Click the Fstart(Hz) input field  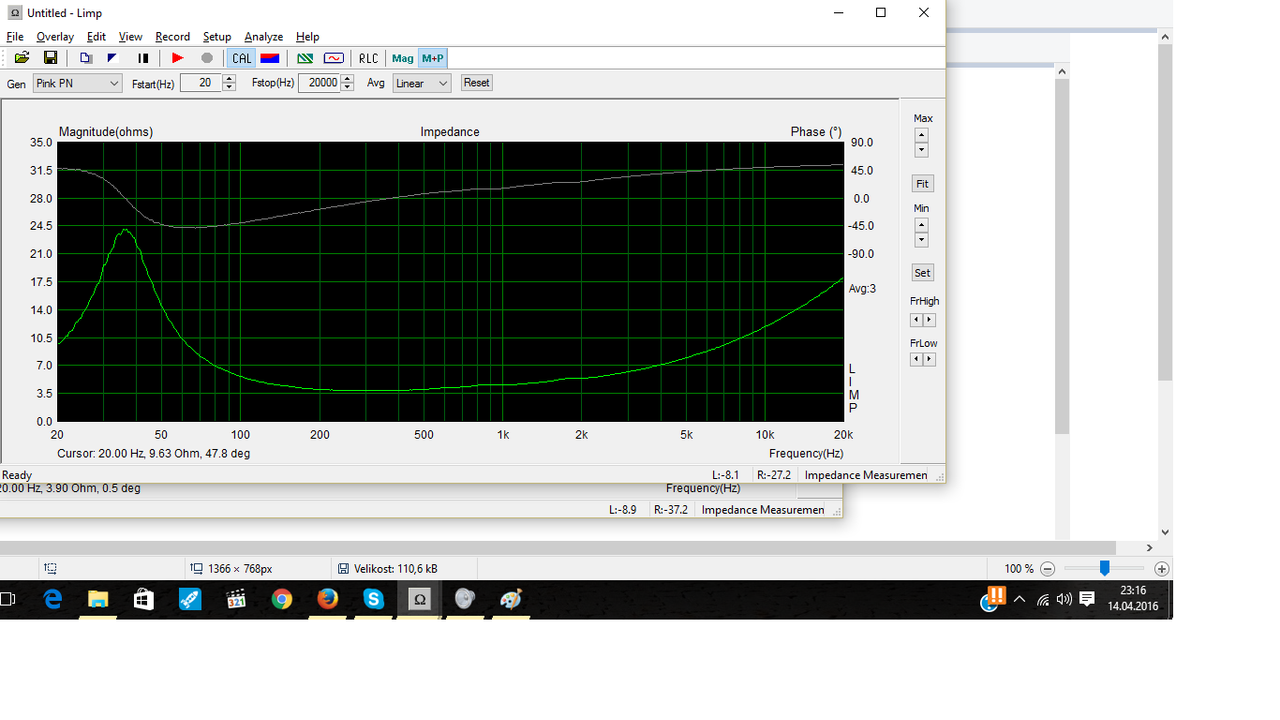pos(201,83)
